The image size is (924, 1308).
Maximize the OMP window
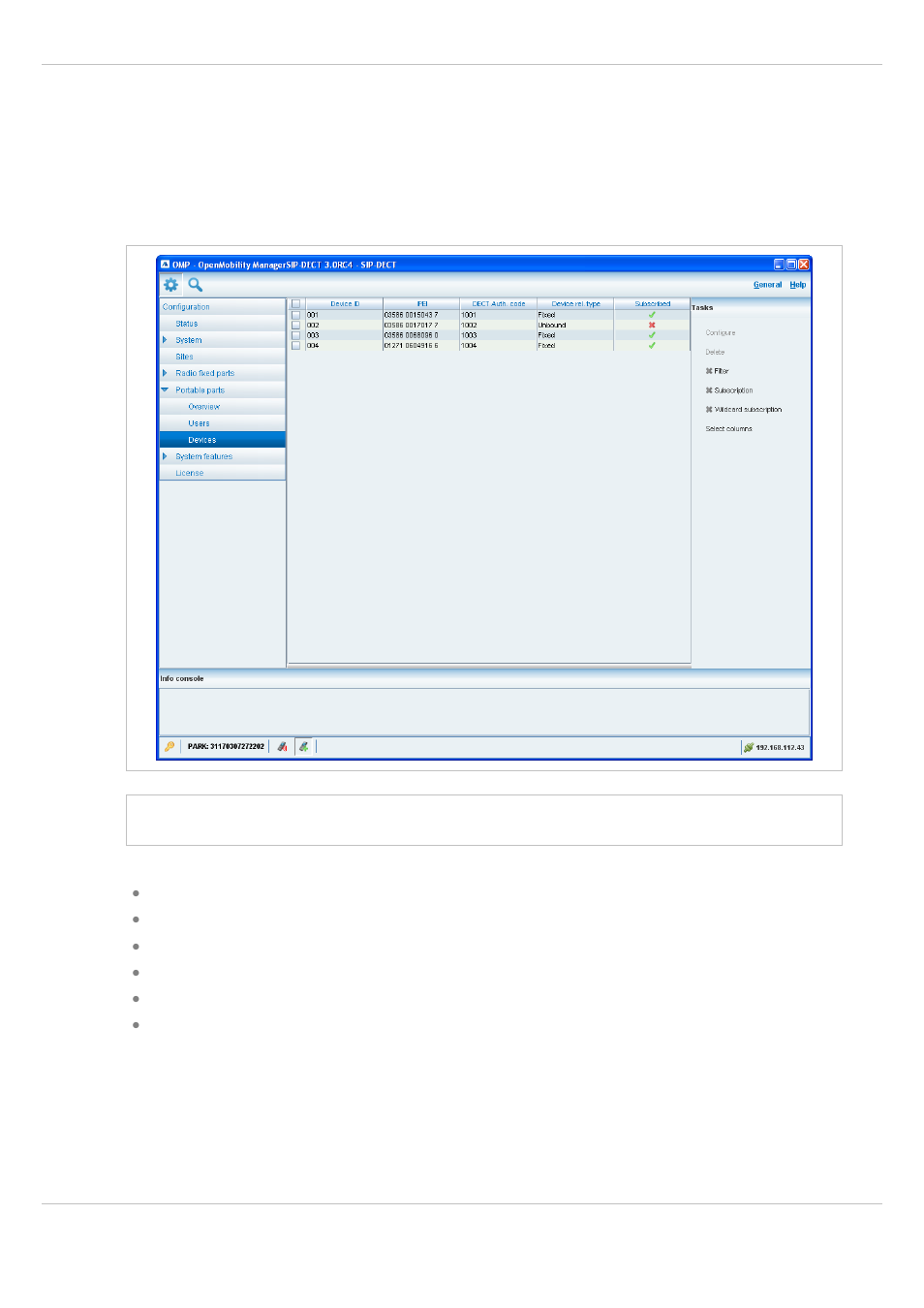tap(791, 264)
